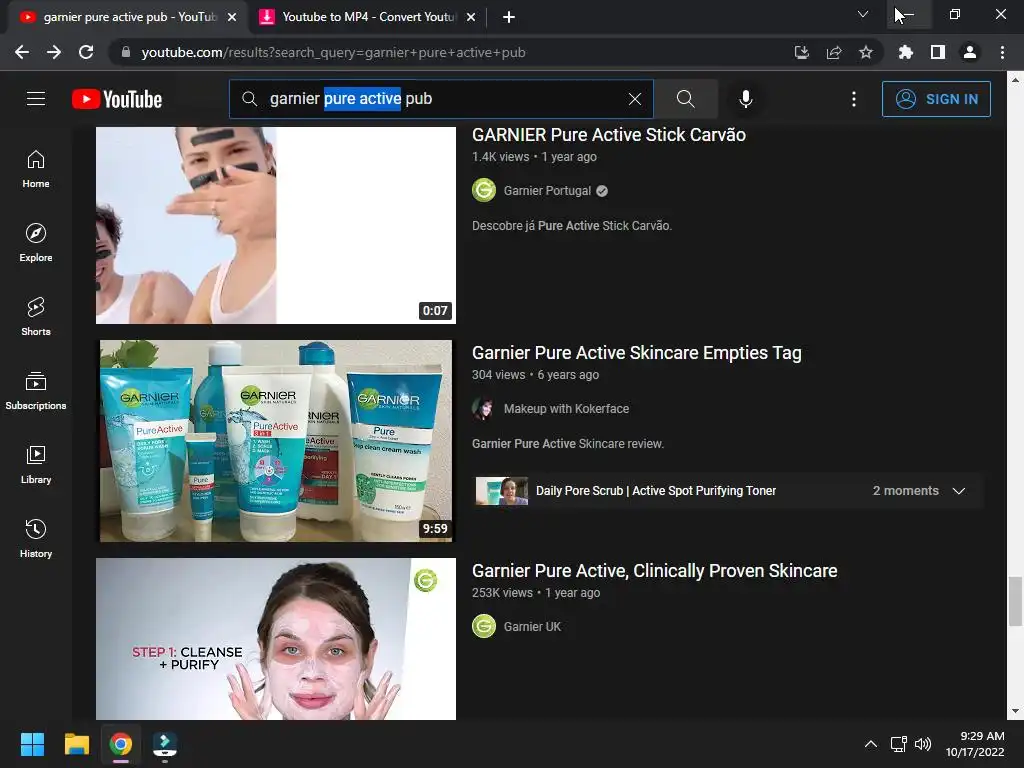The height and width of the screenshot is (768, 1024).
Task: Click Makeup with Kokerface avatar
Action: point(484,409)
